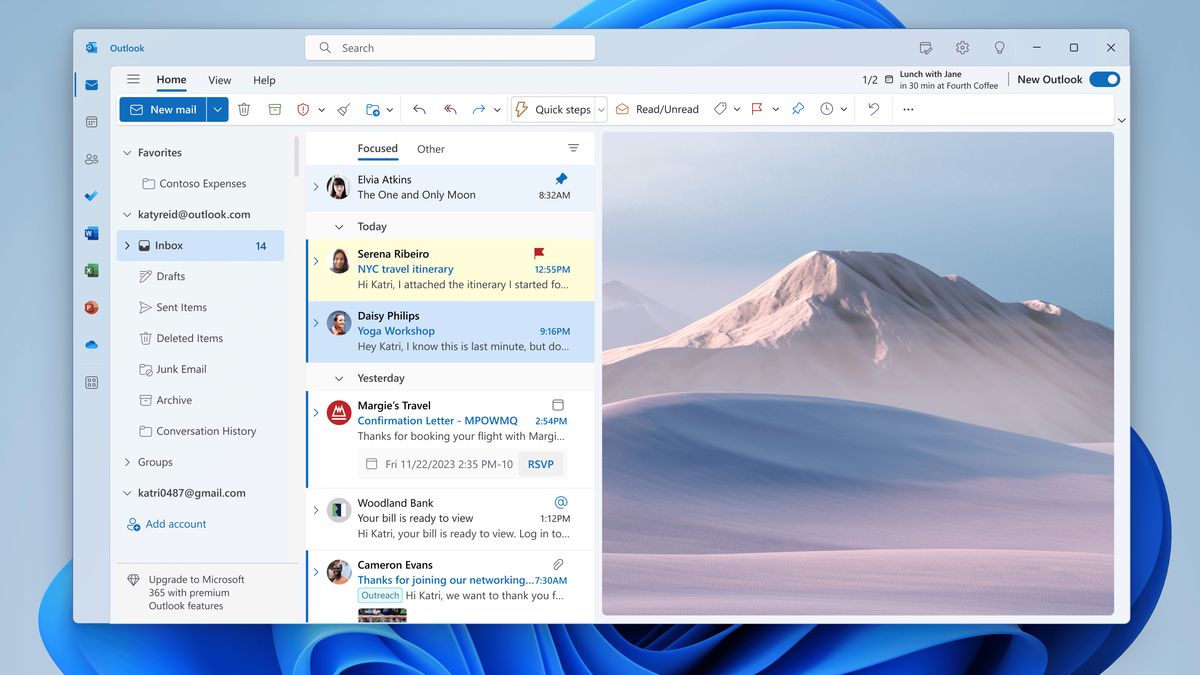Launch Excel from the left app bar
This screenshot has width=1200, height=675.
92,270
